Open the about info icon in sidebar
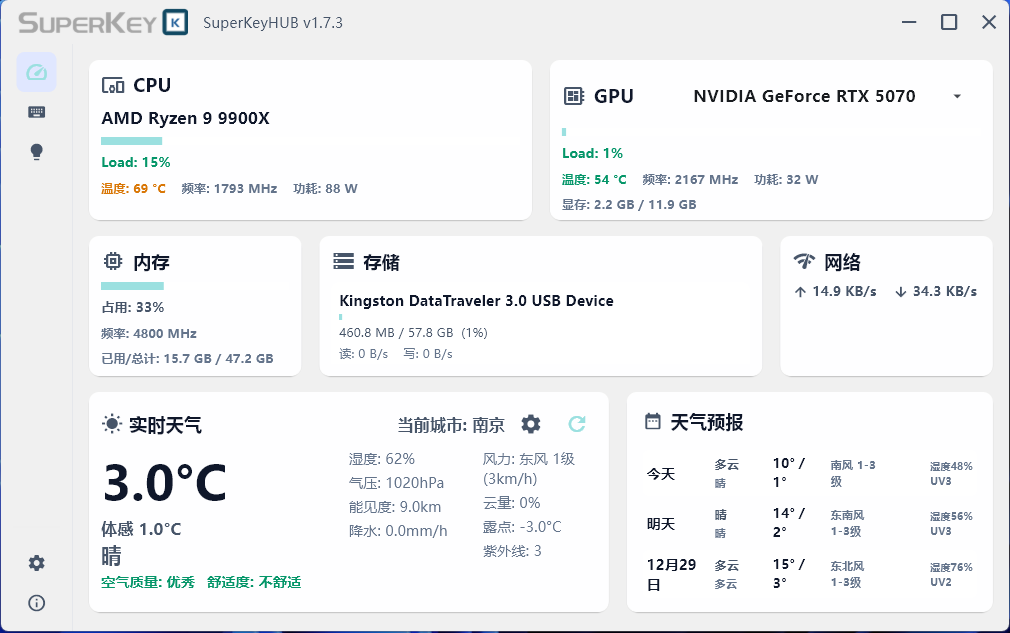Image resolution: width=1010 pixels, height=633 pixels. [x=37, y=603]
